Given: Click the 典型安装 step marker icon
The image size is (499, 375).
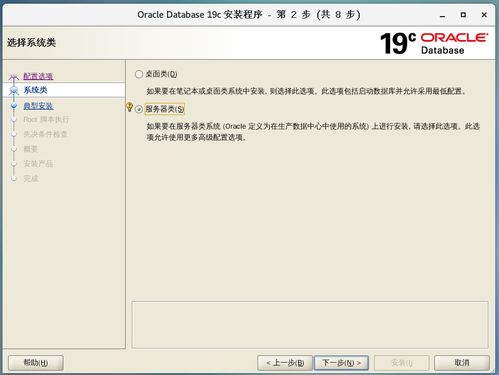Looking at the screenshot, I should pyautogui.click(x=14, y=106).
